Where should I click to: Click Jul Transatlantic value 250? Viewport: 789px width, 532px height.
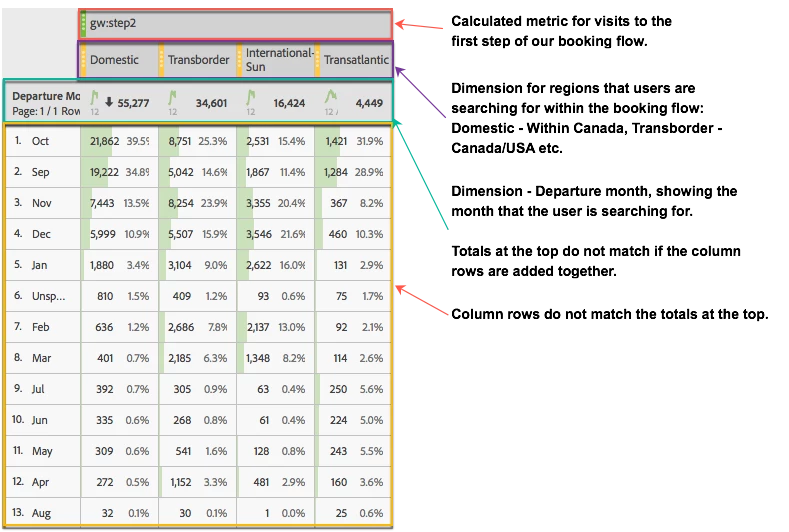[338, 389]
